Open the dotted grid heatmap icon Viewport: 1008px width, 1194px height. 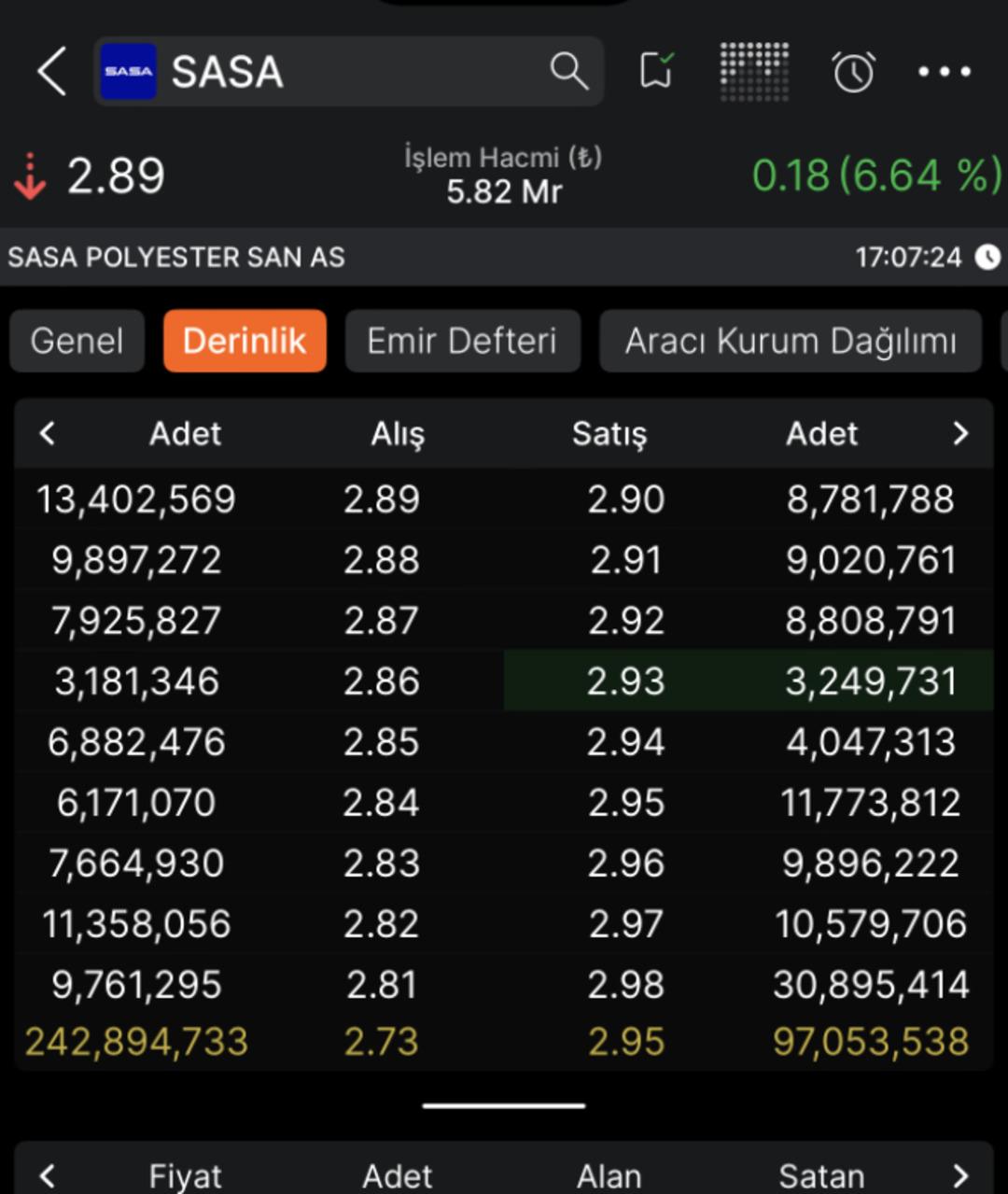[x=754, y=72]
